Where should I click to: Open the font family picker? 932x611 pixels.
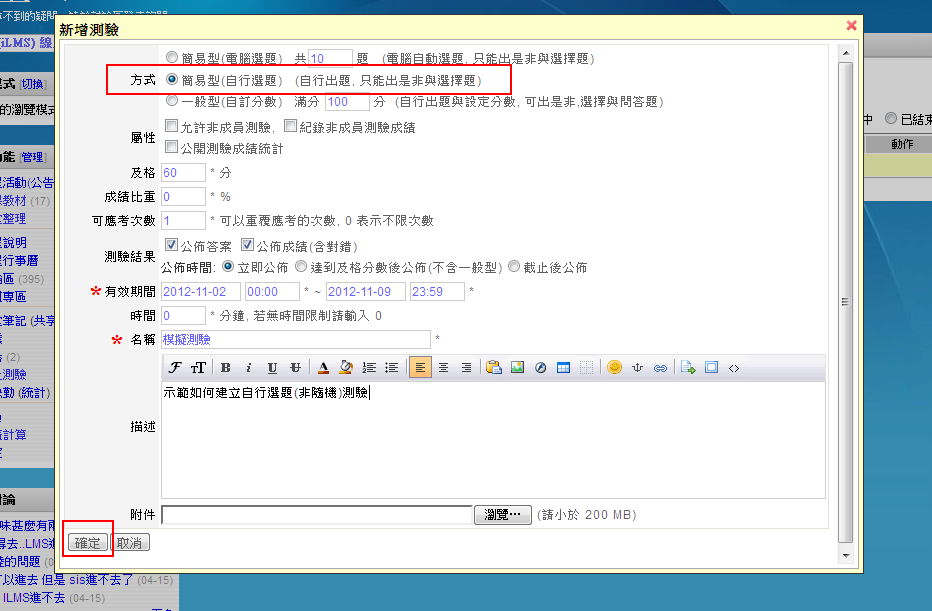pos(176,368)
